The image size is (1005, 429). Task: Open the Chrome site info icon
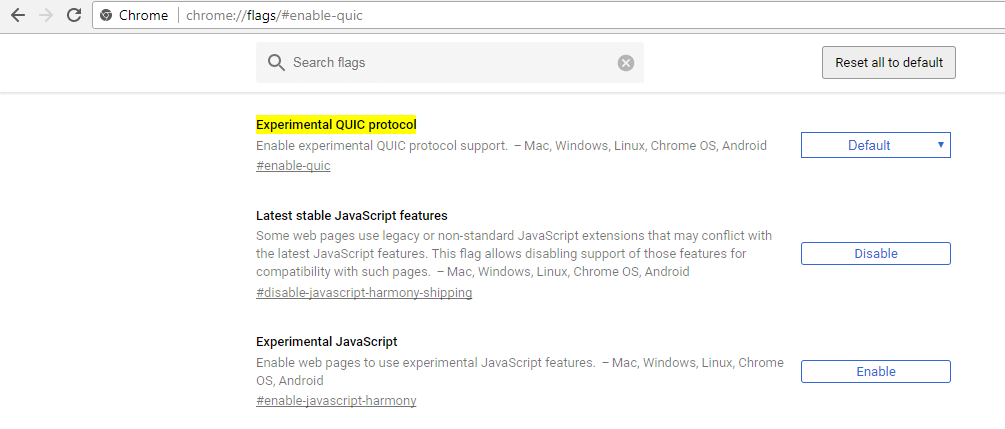point(107,16)
